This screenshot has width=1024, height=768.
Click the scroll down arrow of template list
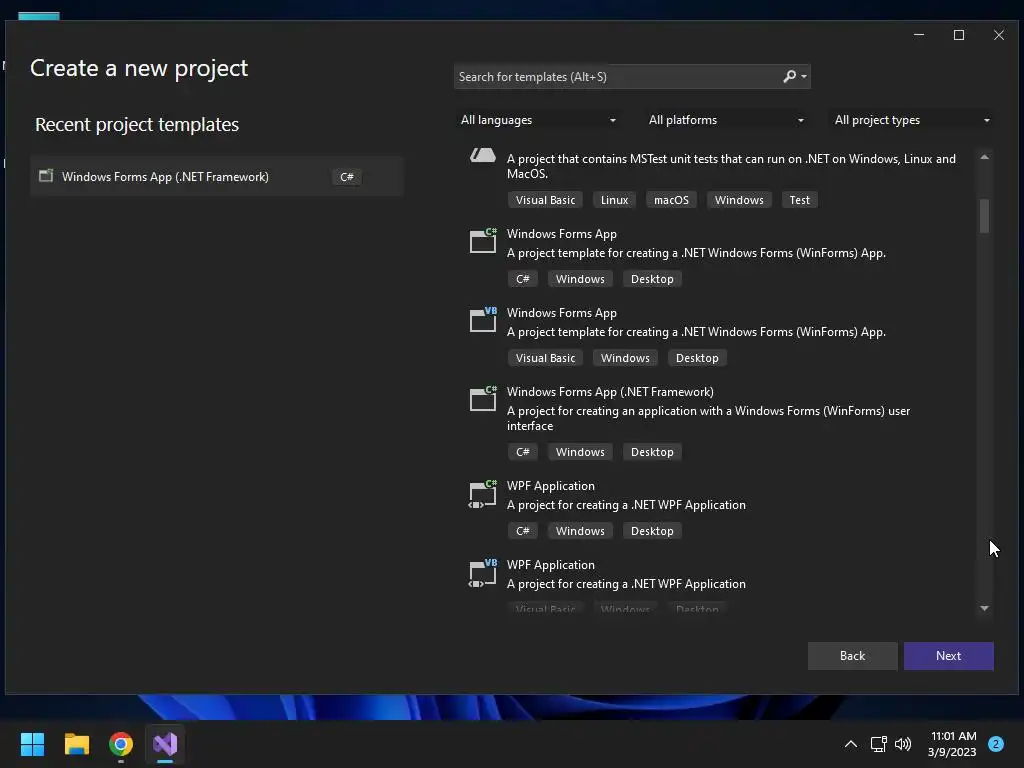pyautogui.click(x=984, y=609)
